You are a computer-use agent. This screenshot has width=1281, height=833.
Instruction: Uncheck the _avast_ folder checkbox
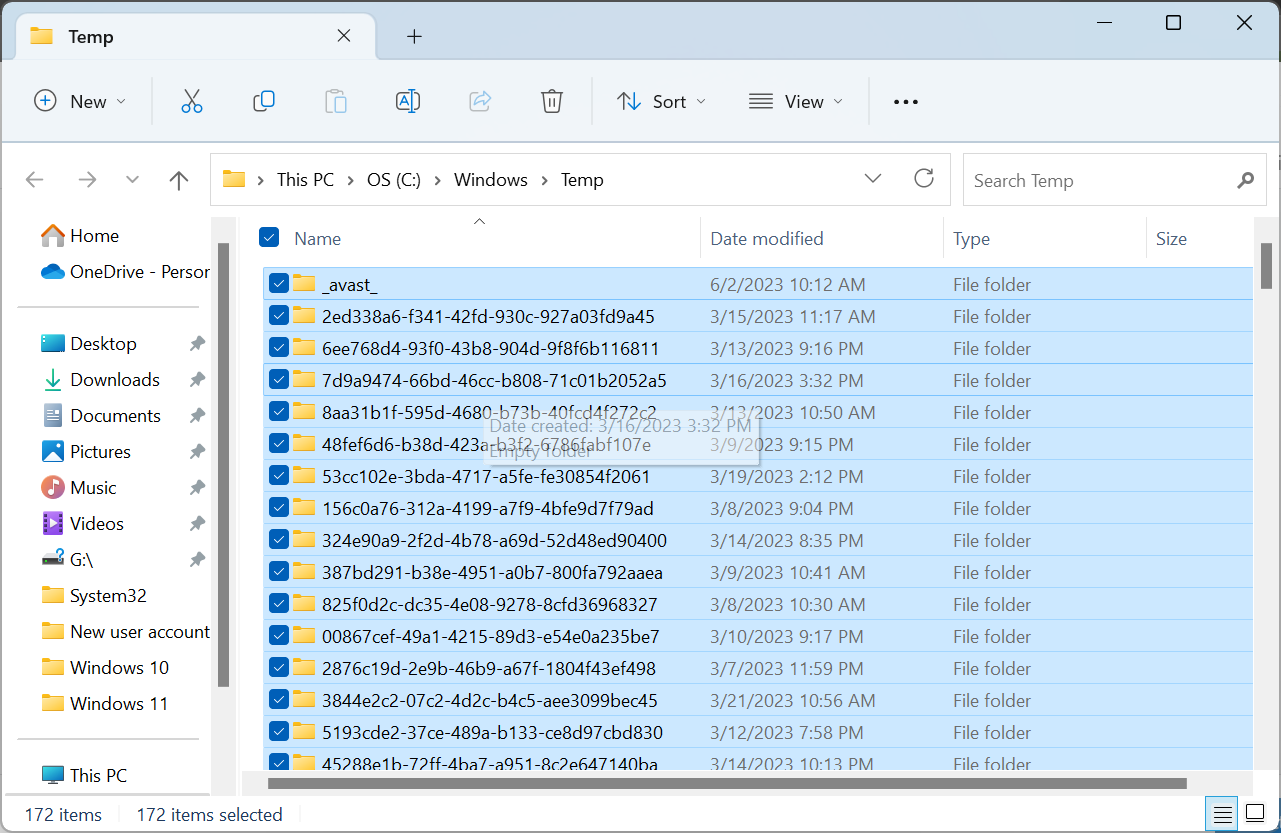pyautogui.click(x=279, y=284)
